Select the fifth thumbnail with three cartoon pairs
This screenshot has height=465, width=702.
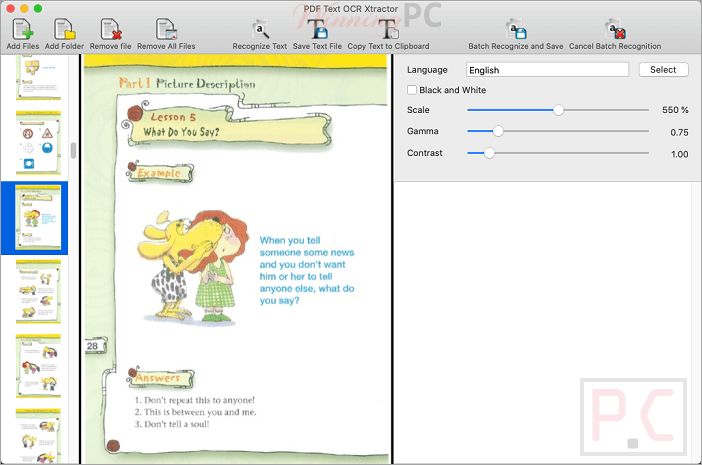pyautogui.click(x=38, y=366)
